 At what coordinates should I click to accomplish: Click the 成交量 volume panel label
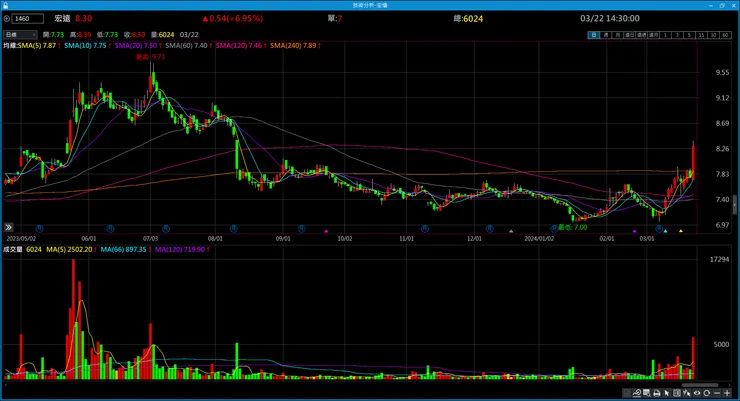(13, 250)
